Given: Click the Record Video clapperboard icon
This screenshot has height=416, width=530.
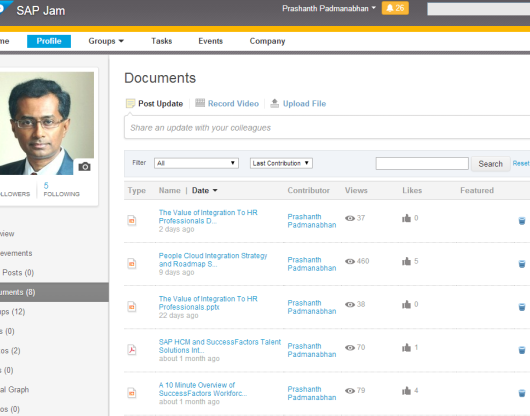Looking at the screenshot, I should 200,103.
